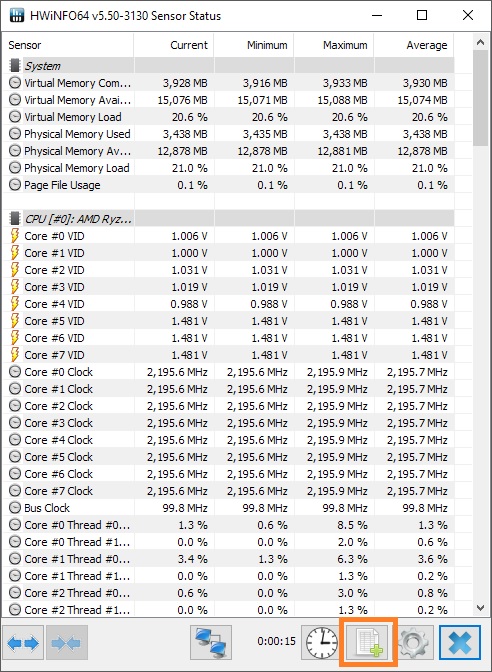Click the clock reset timer icon
The height and width of the screenshot is (672, 492).
[322, 642]
